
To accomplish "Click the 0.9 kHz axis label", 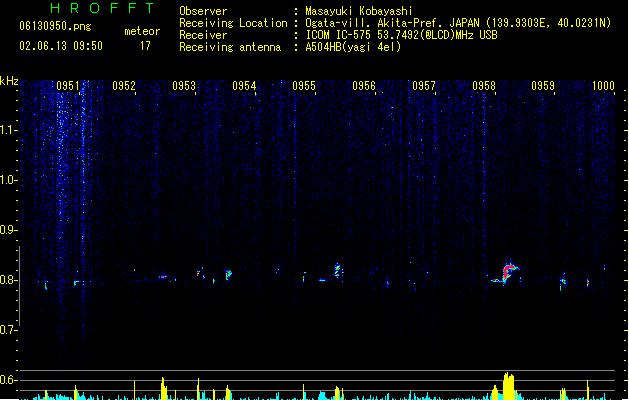I will click(x=9, y=230).
